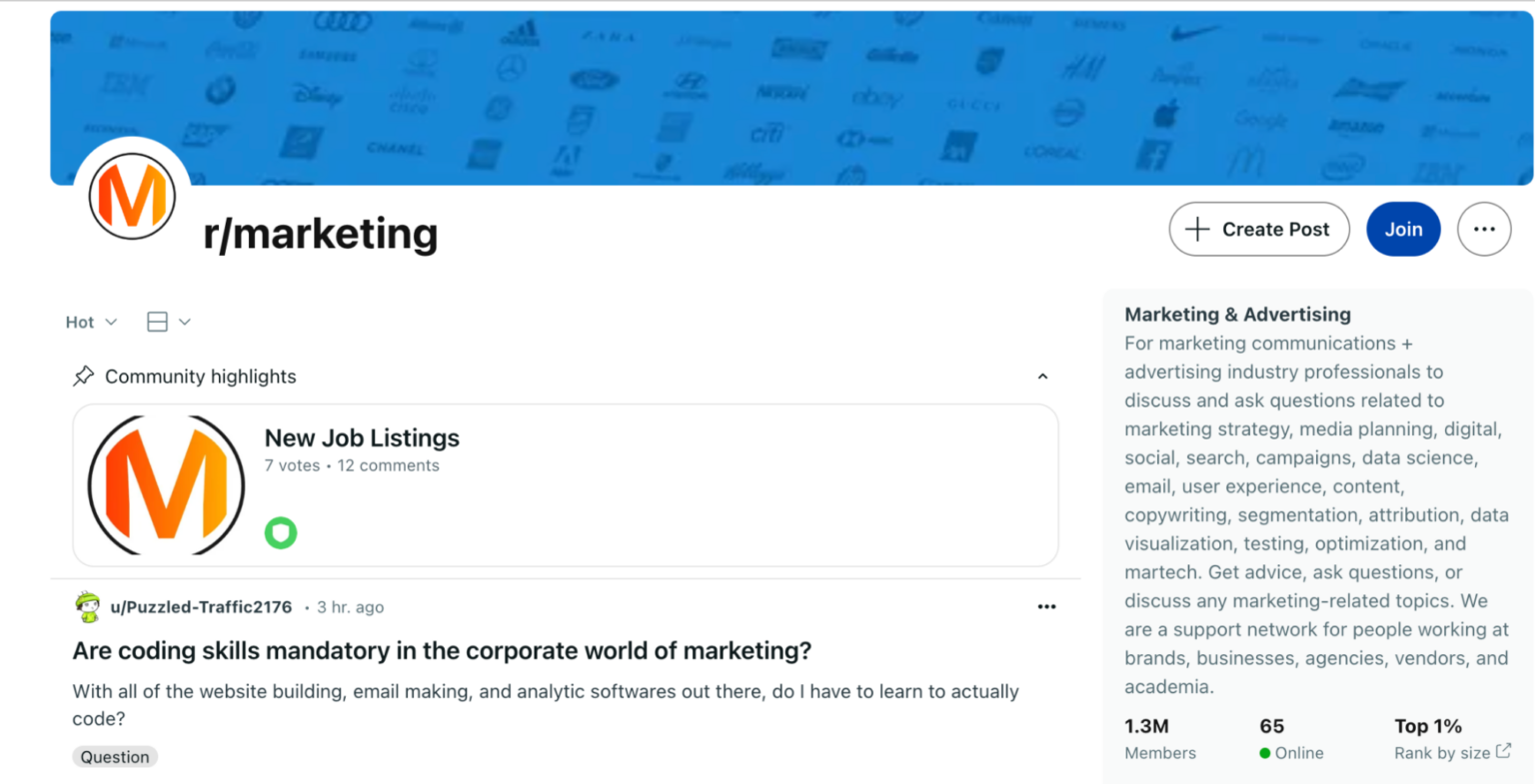
Task: Click the pin icon next to Community highlights
Action: coord(82,376)
